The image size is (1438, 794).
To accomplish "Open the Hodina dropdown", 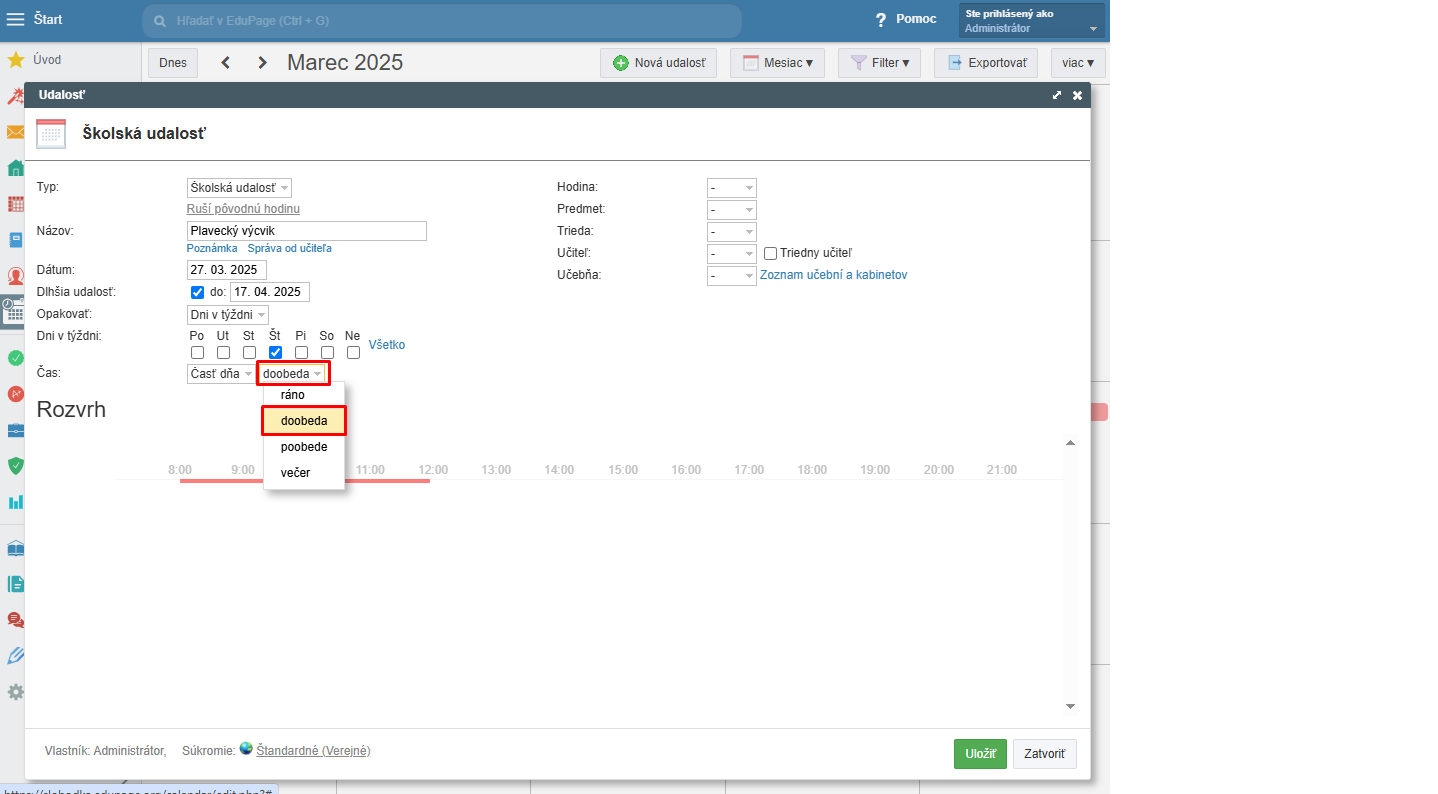I will tap(732, 188).
